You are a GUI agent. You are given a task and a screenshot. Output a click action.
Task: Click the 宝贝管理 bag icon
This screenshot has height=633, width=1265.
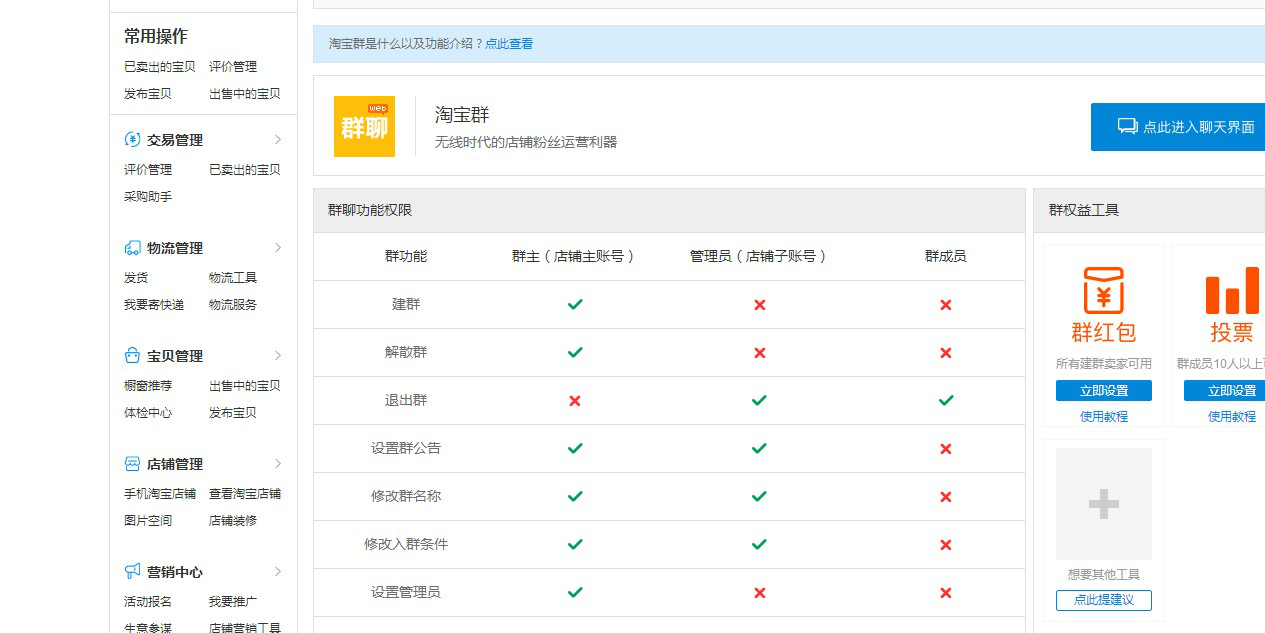(x=132, y=356)
